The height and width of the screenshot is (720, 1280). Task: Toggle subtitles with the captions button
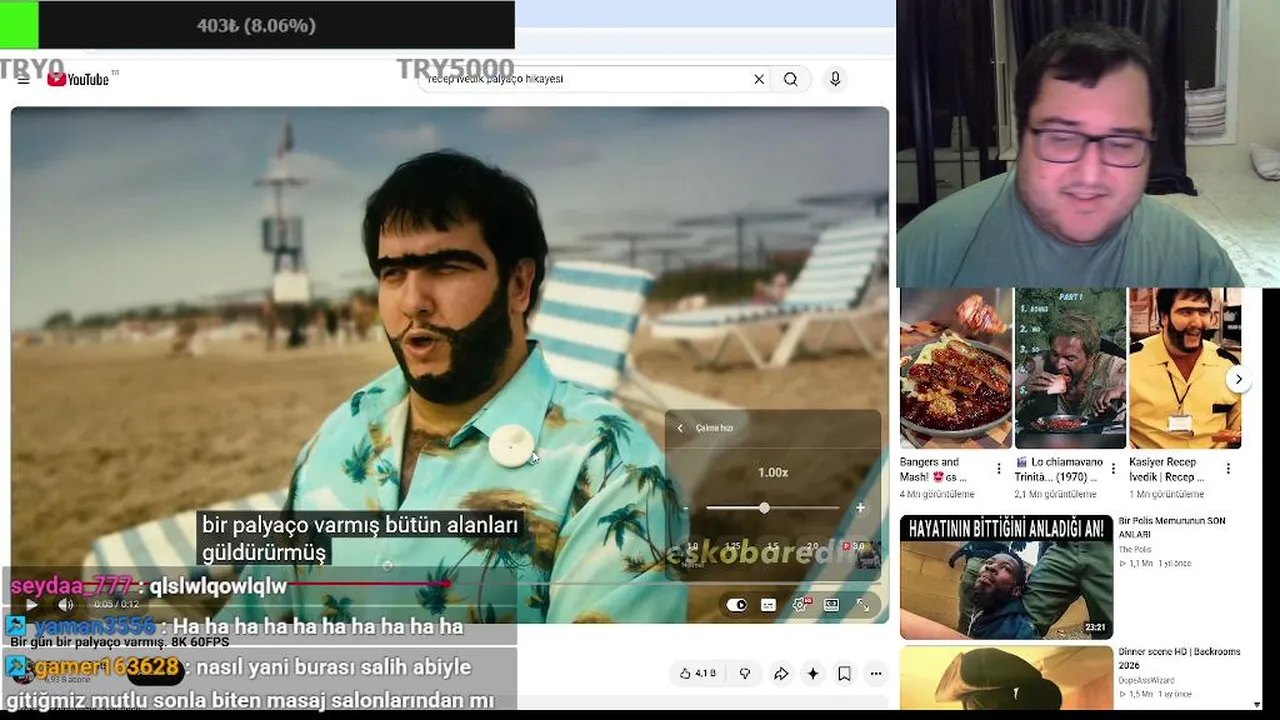point(768,605)
